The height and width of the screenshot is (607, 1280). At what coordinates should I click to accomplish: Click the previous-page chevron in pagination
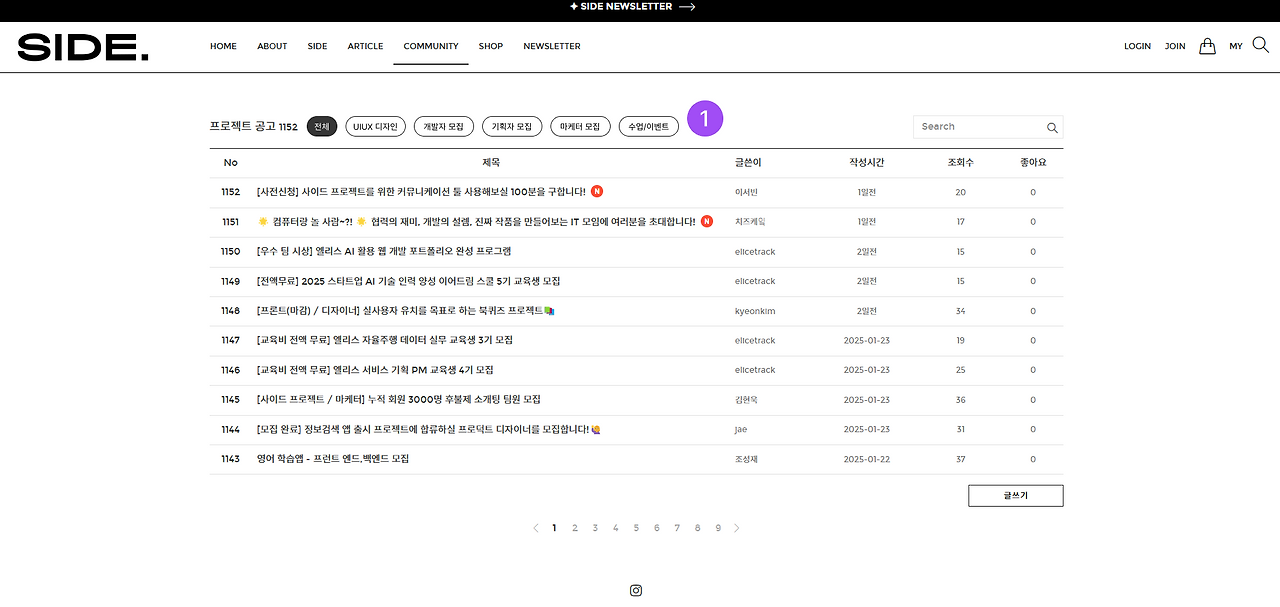pos(535,527)
